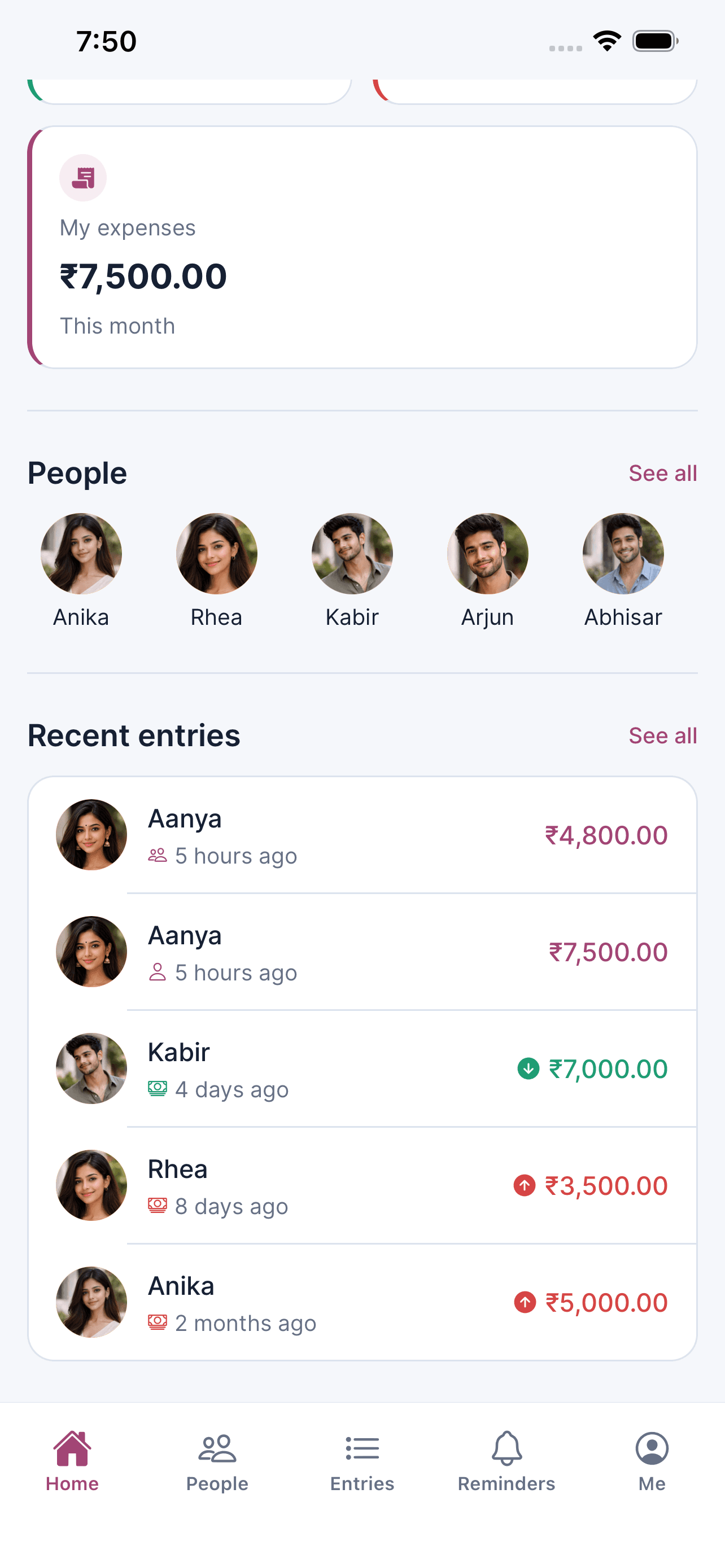Tap red arrow icon on Anika's ₹5,000.00 entry
This screenshot has height=1568, width=725.
(x=525, y=1302)
